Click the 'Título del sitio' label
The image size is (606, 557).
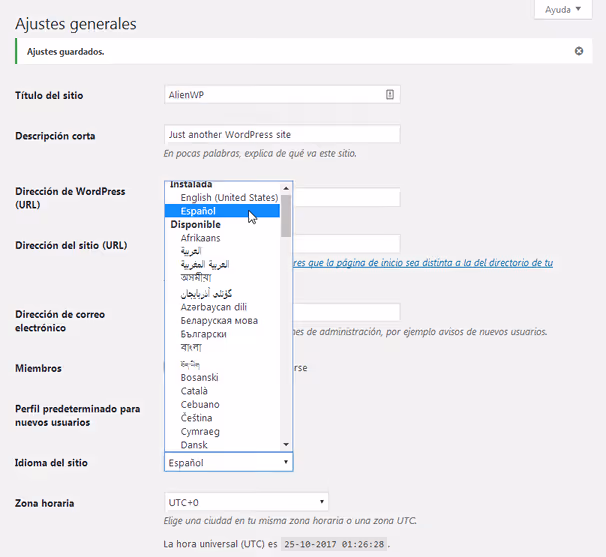pos(49,95)
